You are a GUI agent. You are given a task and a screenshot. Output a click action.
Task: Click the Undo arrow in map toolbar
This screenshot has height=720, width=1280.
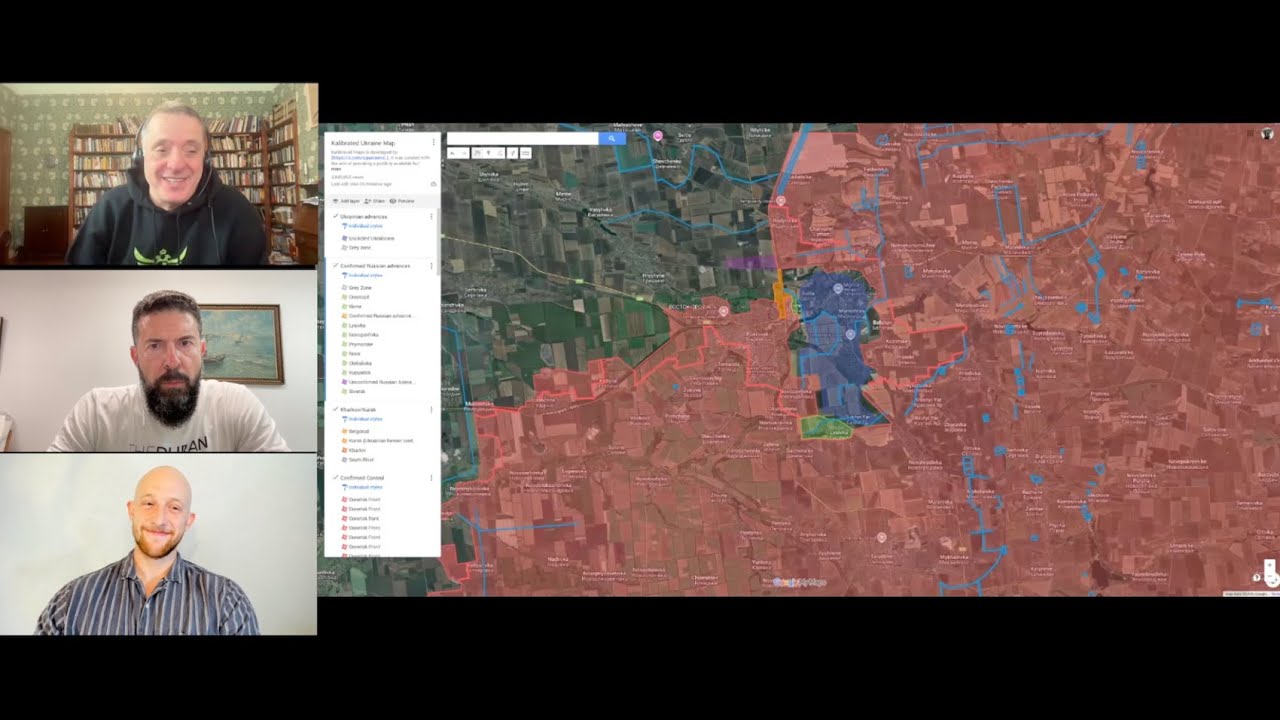[452, 153]
